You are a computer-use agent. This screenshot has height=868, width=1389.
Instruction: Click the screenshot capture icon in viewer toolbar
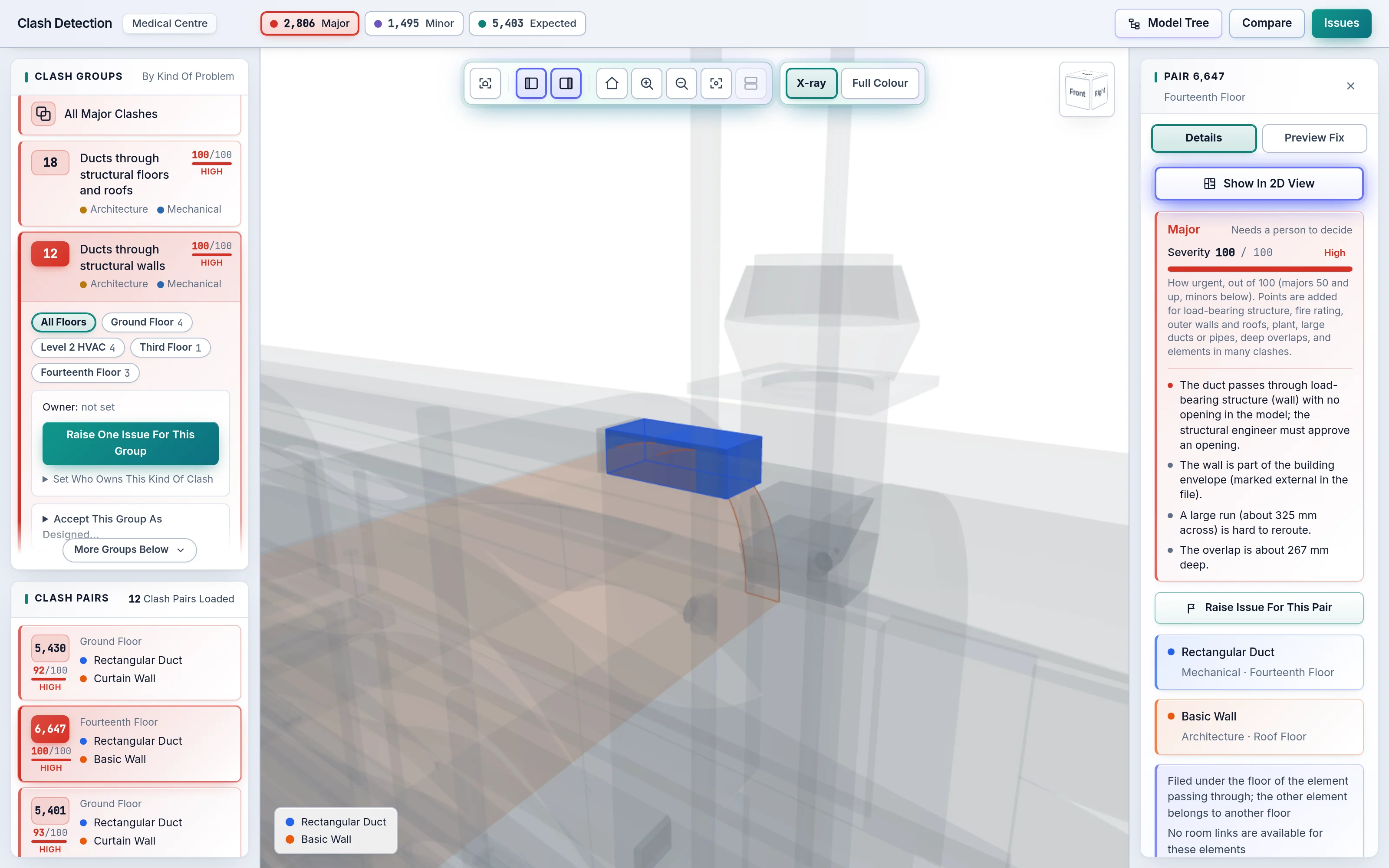coord(485,83)
